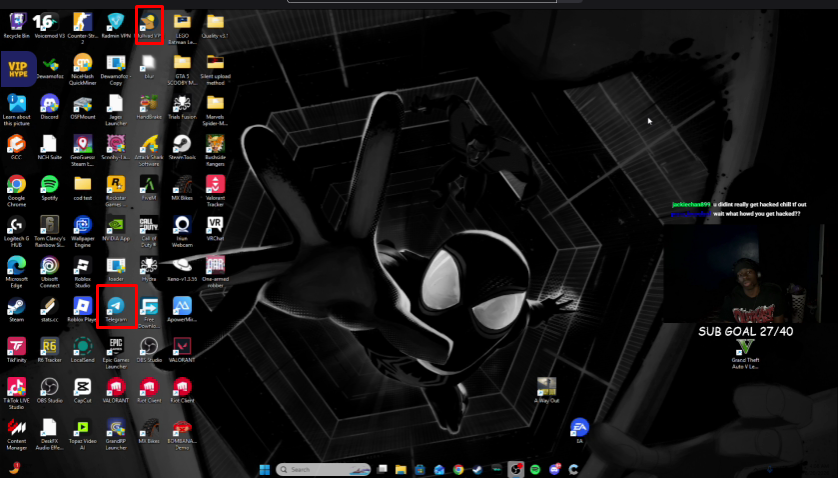Launch the Telegram desktop shortcut

point(115,310)
